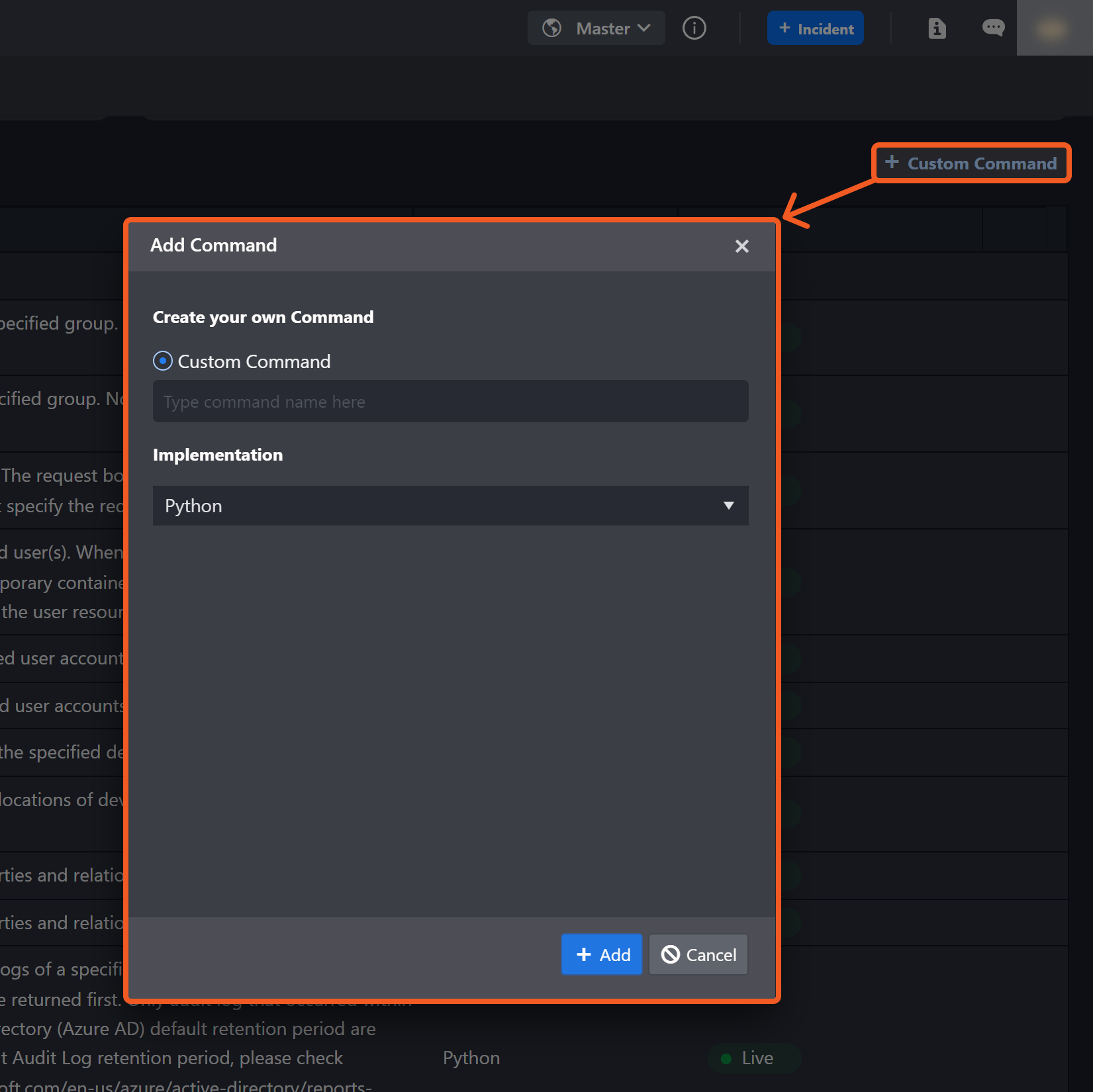
Task: Focus the command name input field
Action: 450,402
